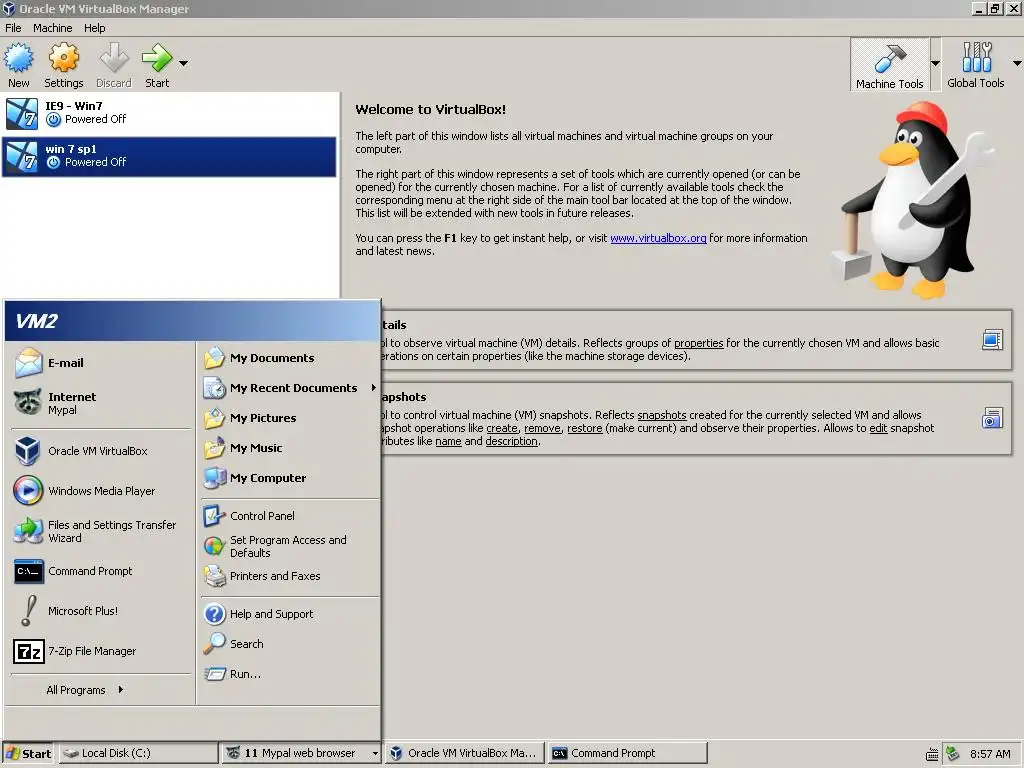Click the Snapshots camera tool icon
The width and height of the screenshot is (1024, 768).
click(992, 418)
